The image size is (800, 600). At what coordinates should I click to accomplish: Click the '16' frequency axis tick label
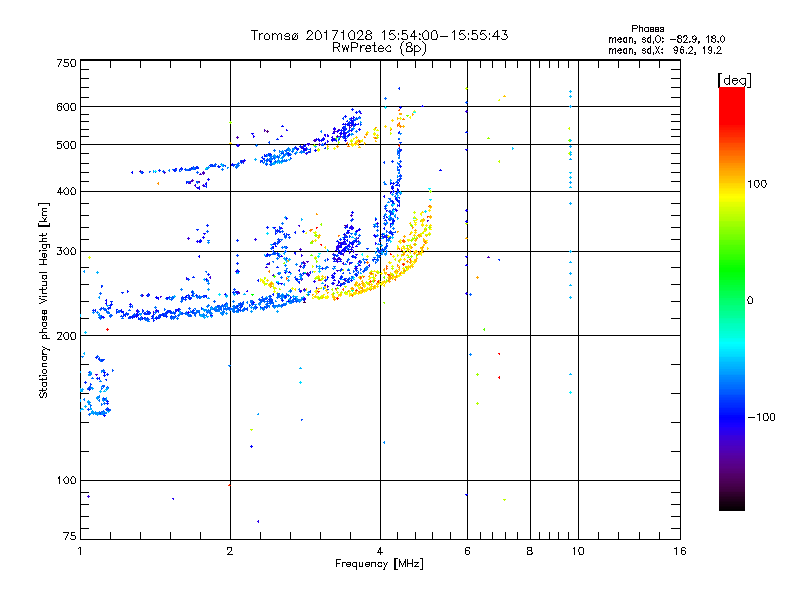[x=680, y=551]
